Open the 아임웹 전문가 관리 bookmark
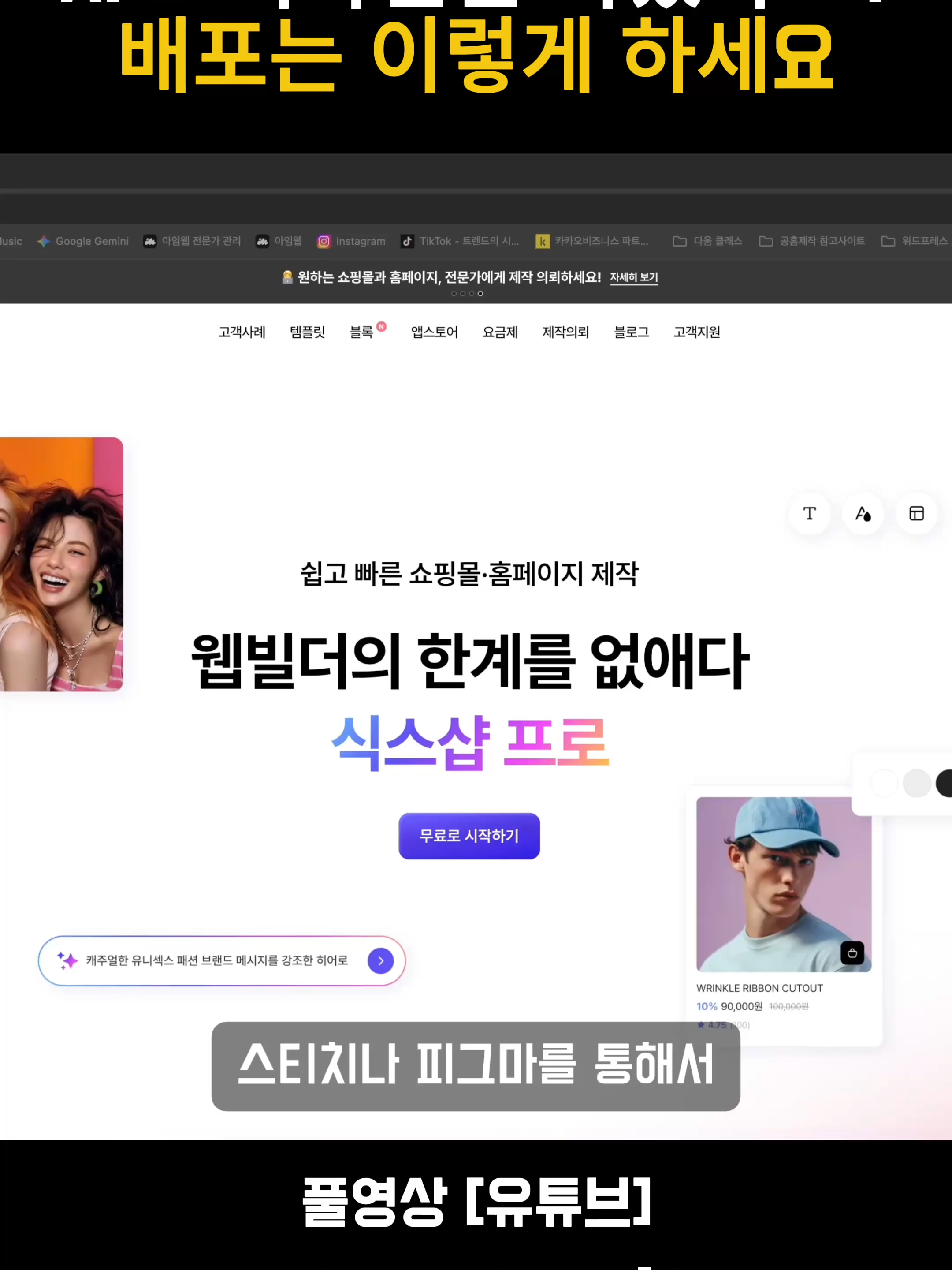 coord(192,241)
